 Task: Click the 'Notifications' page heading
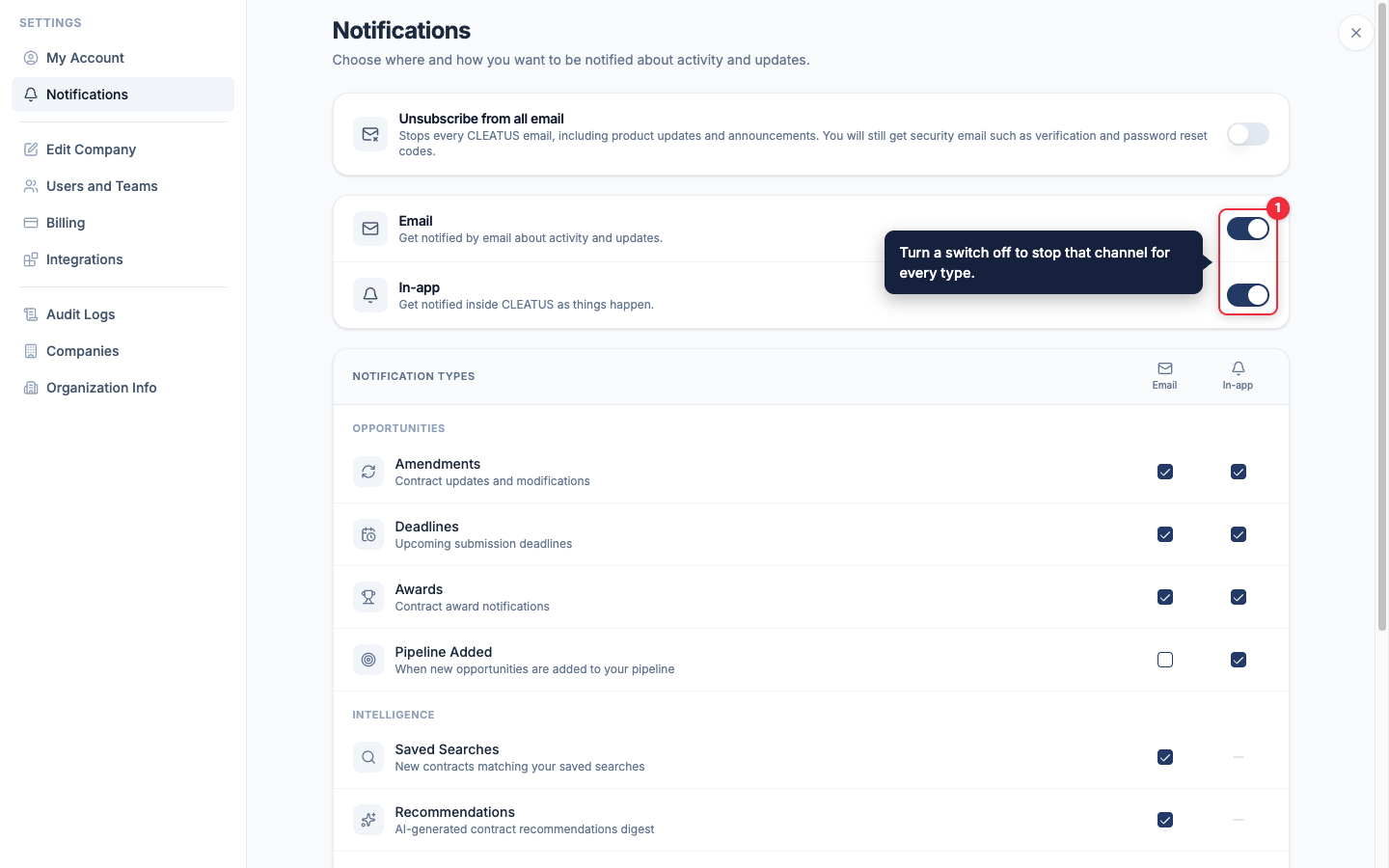click(401, 31)
